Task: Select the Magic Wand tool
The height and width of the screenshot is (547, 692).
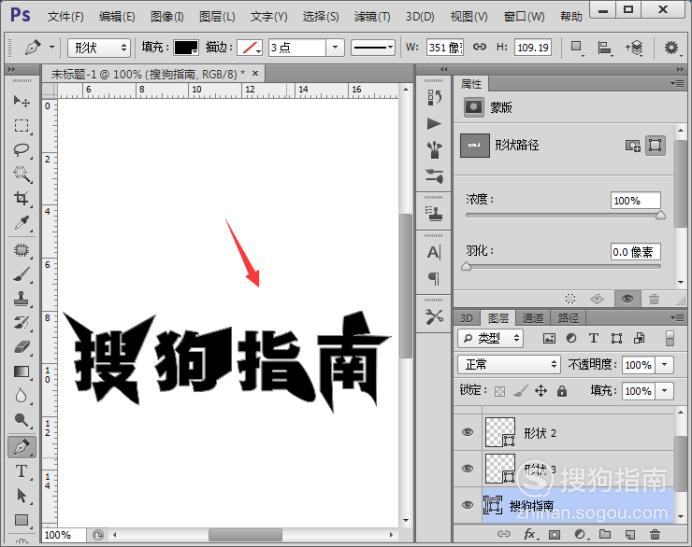Action: (21, 174)
